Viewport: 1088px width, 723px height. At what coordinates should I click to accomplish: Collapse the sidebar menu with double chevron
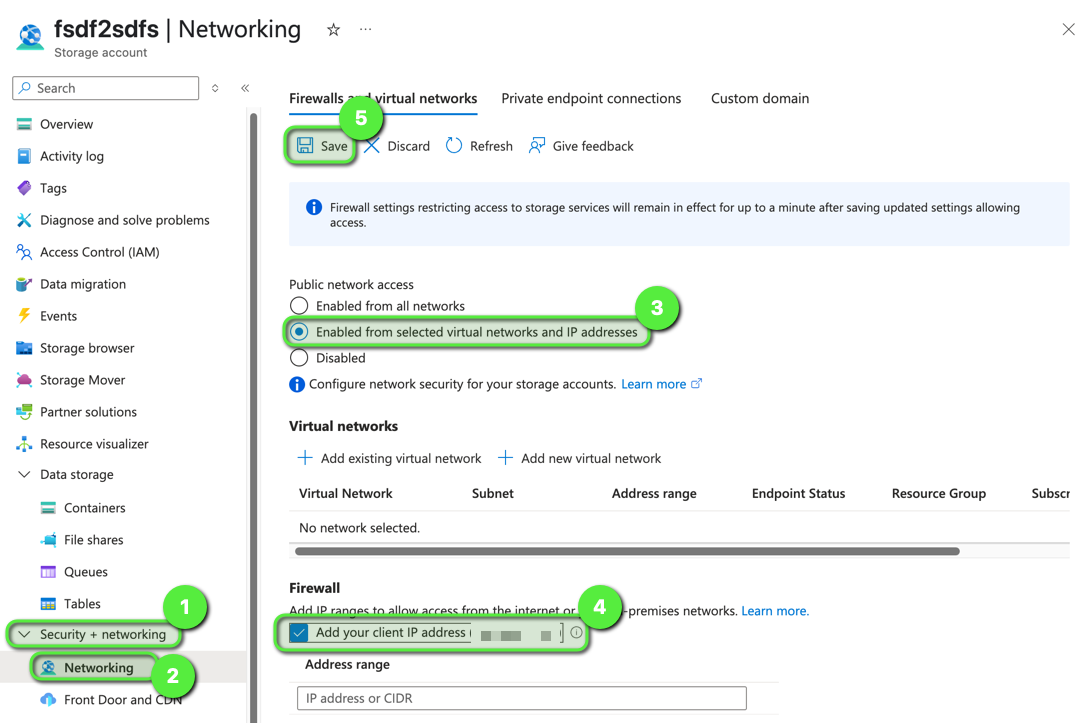tap(245, 88)
